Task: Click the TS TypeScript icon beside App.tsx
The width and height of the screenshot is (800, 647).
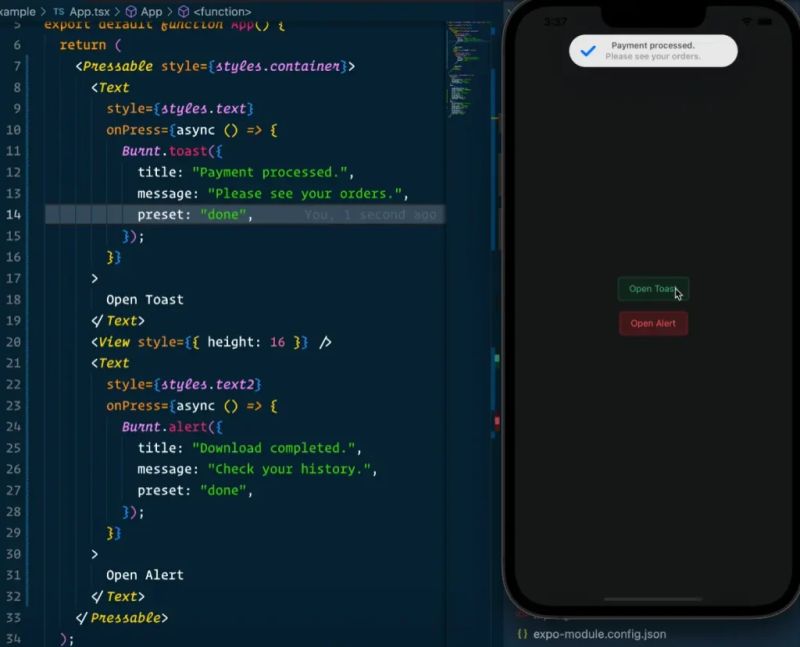Action: tap(58, 11)
